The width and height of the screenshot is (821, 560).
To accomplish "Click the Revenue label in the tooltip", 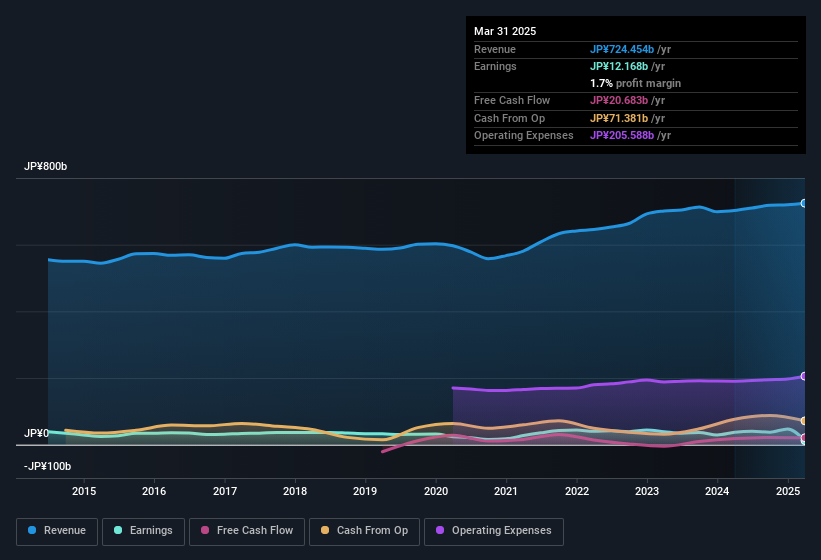I will (x=495, y=49).
